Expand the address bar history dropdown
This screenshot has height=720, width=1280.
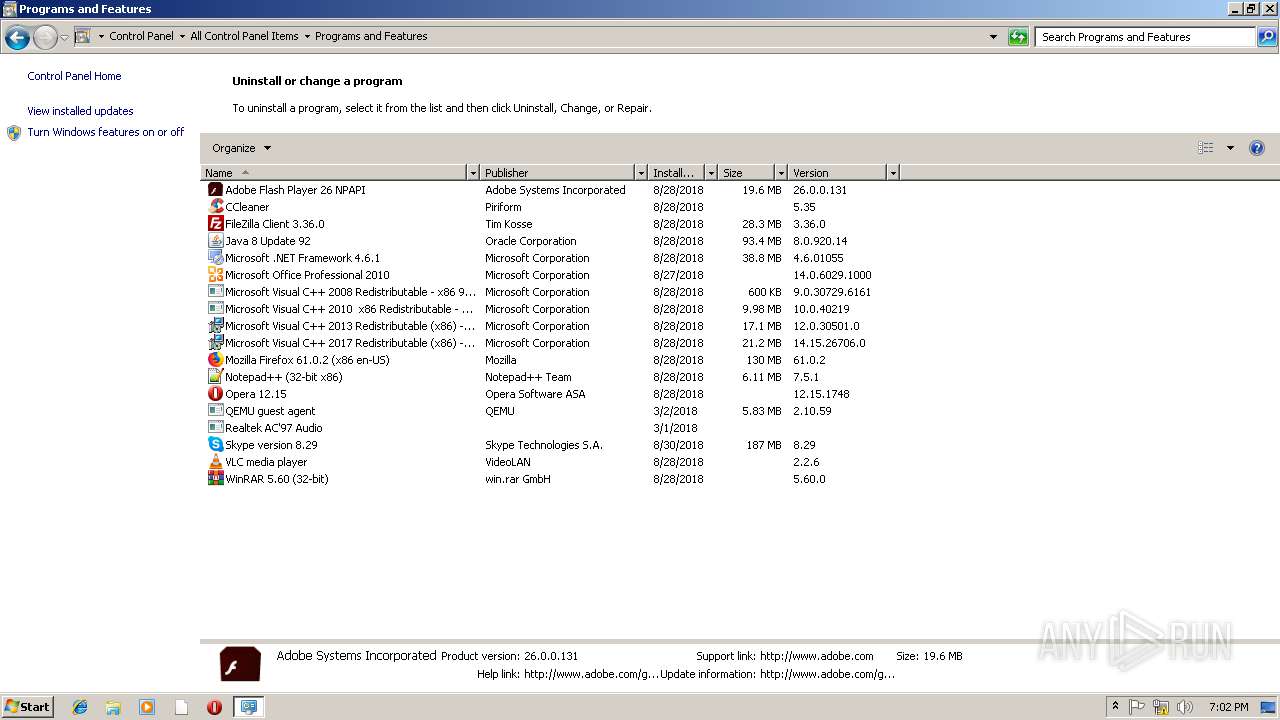pos(993,37)
